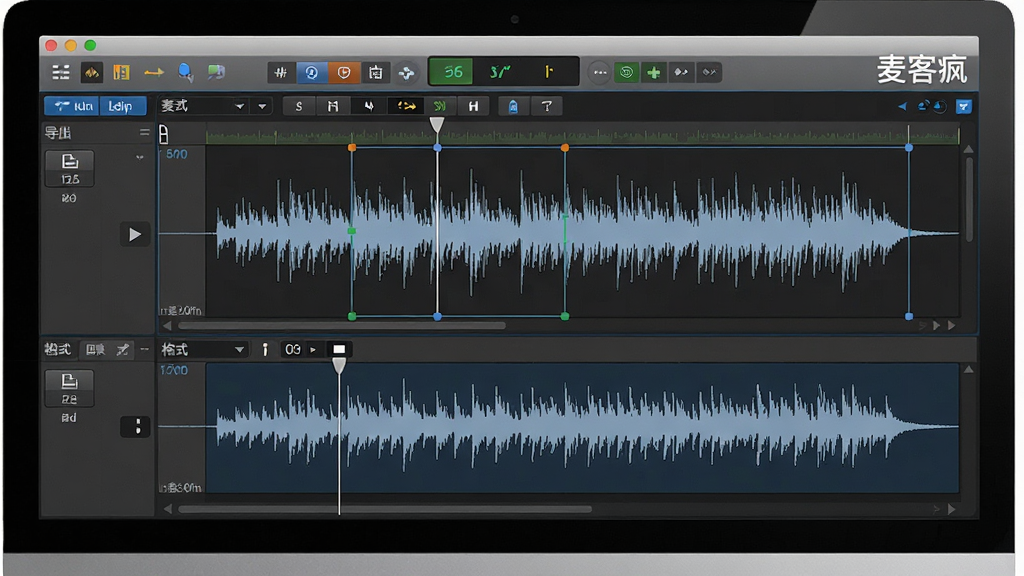This screenshot has width=1024, height=576.
Task: Select the 格式 tab in lower left panel
Action: [57, 349]
